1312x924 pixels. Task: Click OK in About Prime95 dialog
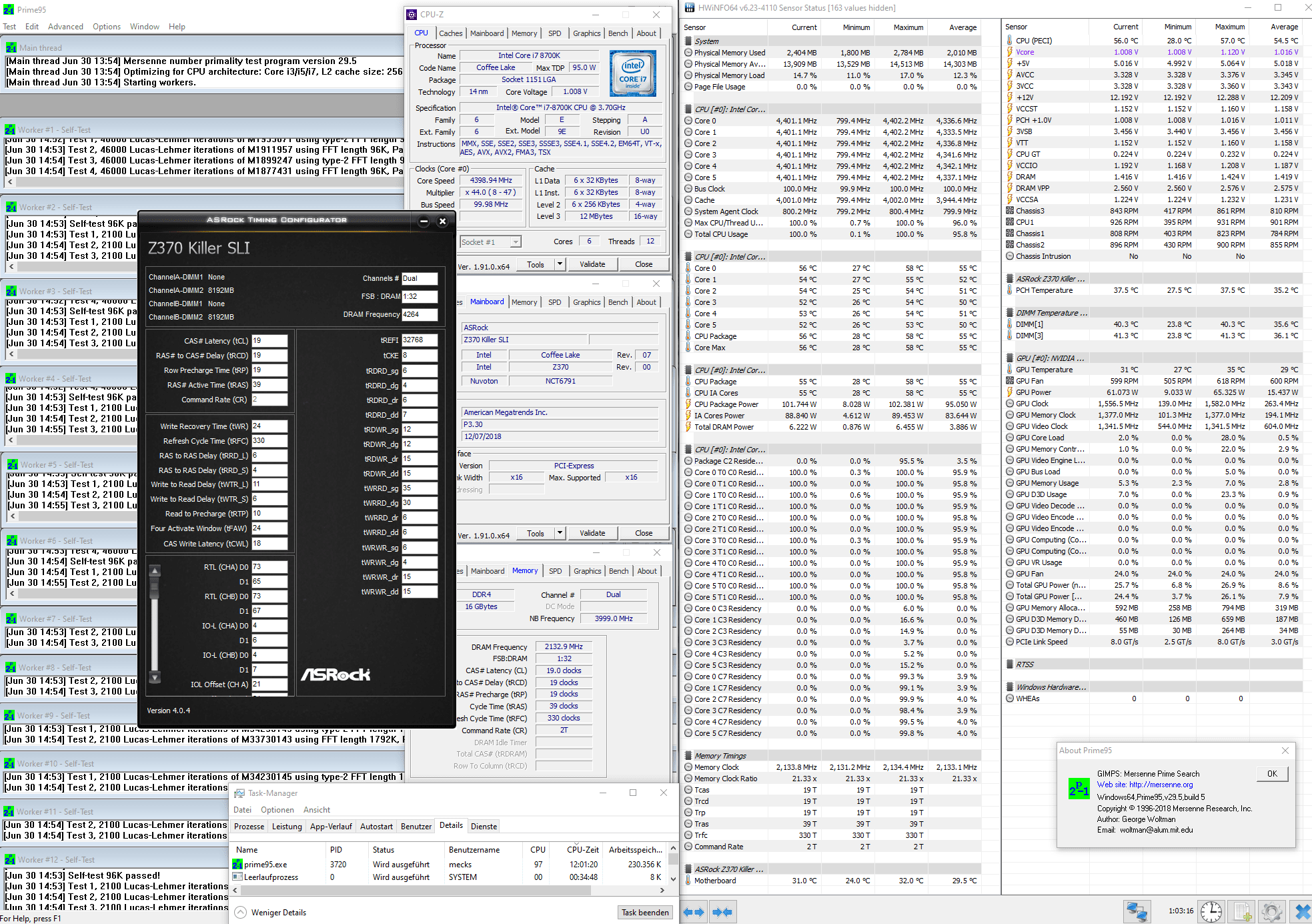1272,774
